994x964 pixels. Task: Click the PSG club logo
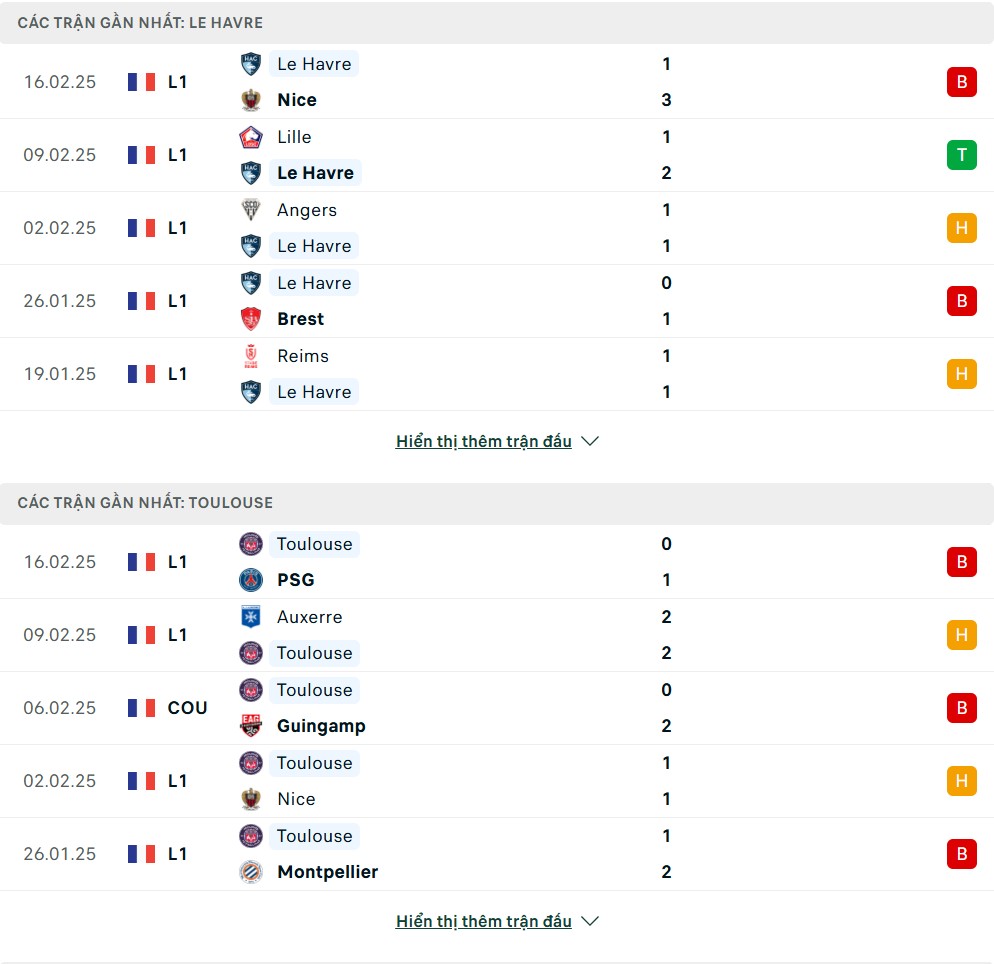click(251, 580)
